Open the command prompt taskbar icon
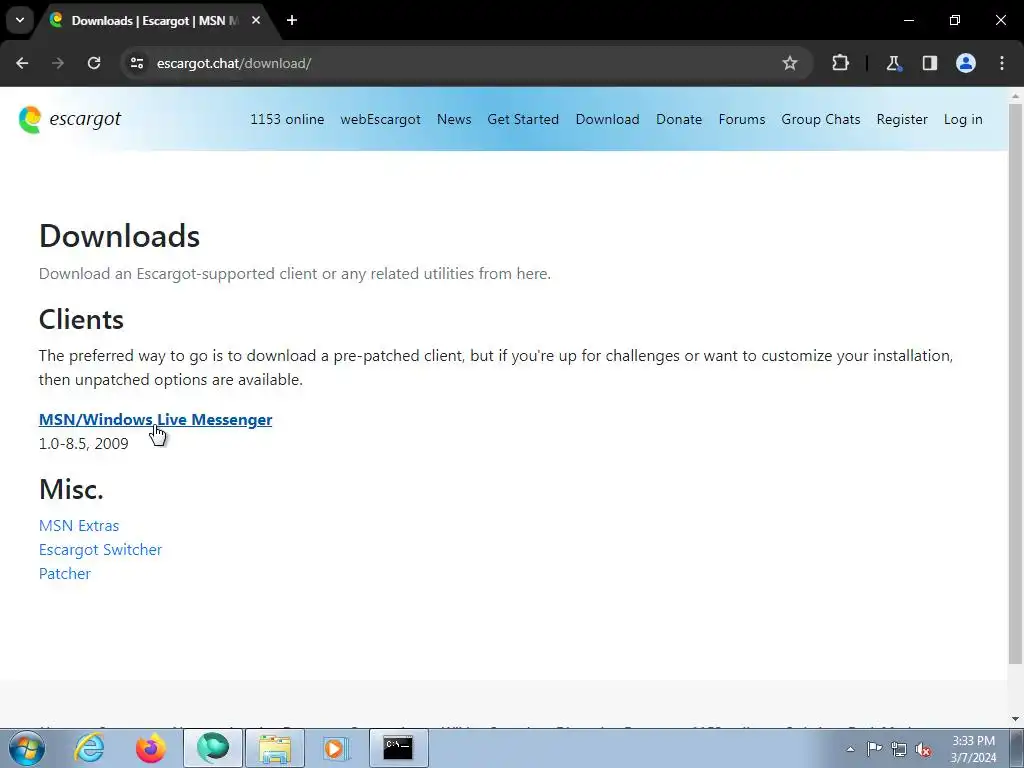This screenshot has width=1024, height=768. [x=398, y=748]
